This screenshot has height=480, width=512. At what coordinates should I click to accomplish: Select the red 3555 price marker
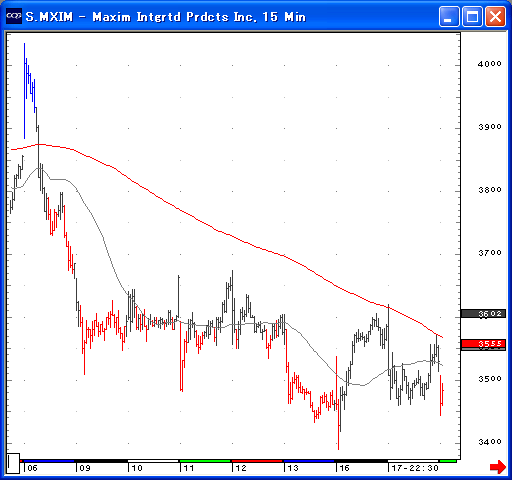click(483, 344)
